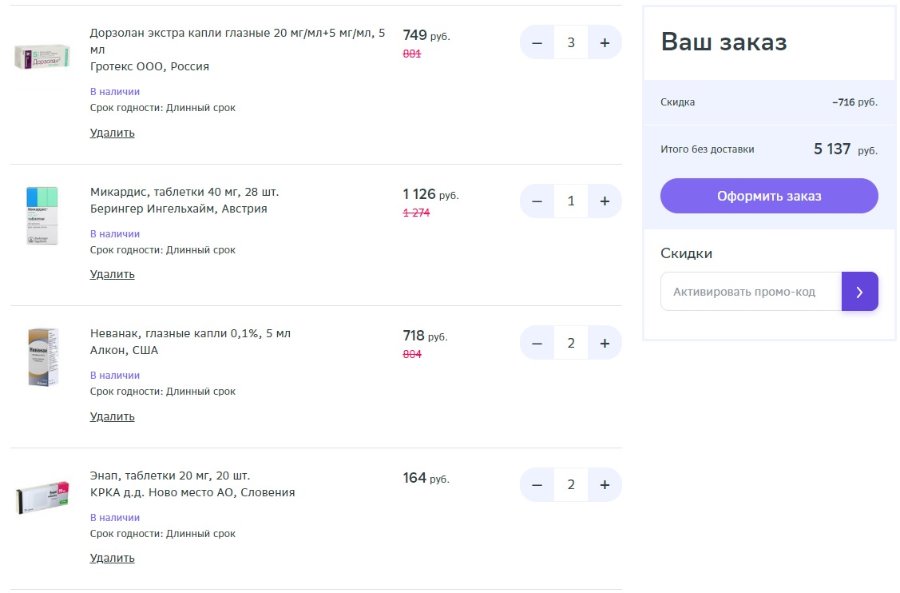Open the Неванак eye drops thumbnail

[43, 357]
